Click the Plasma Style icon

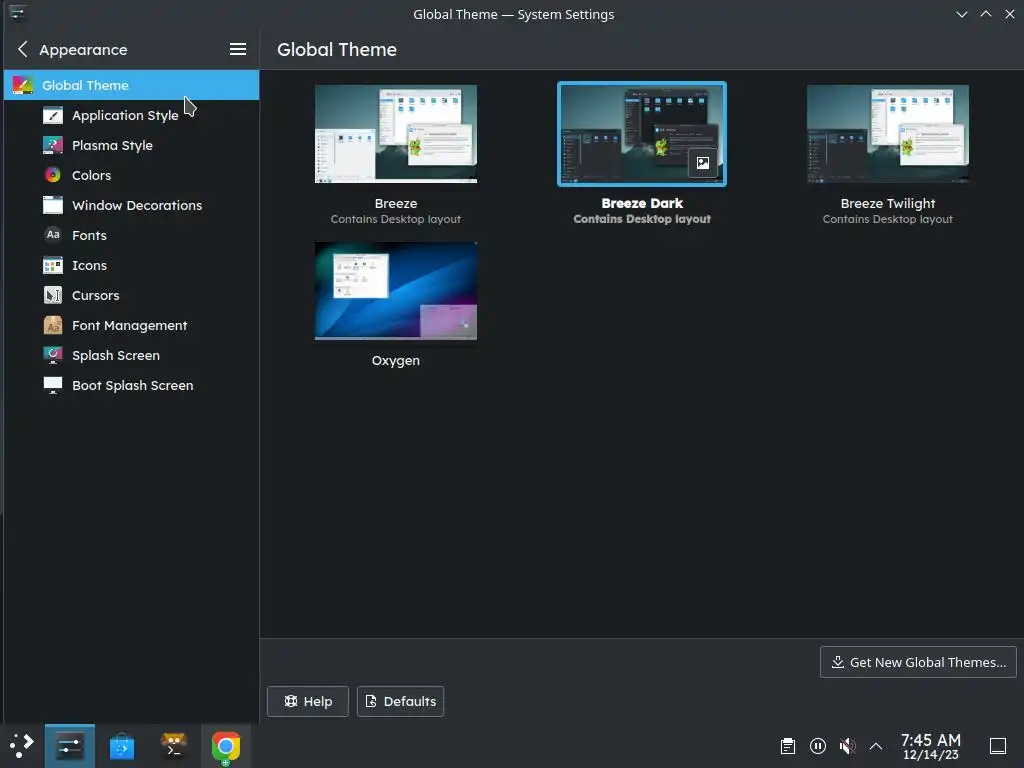click(x=52, y=145)
